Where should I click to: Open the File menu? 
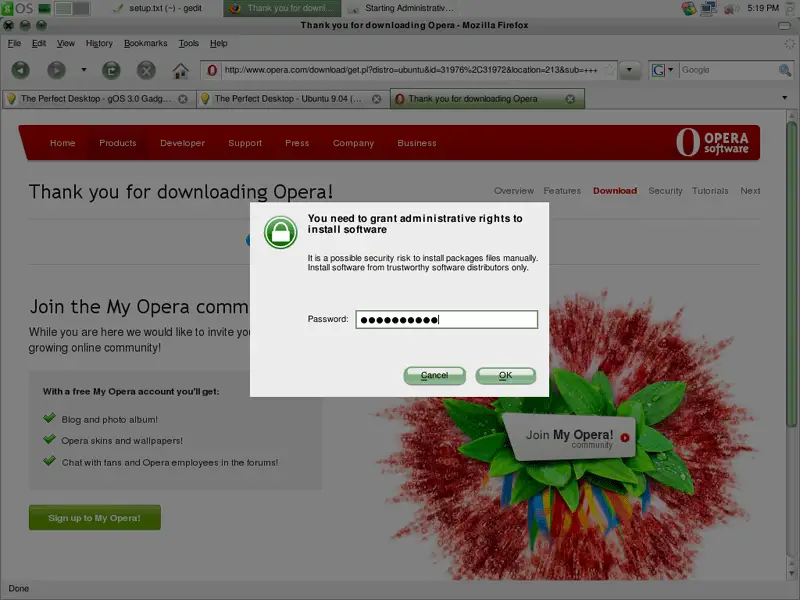click(x=14, y=43)
